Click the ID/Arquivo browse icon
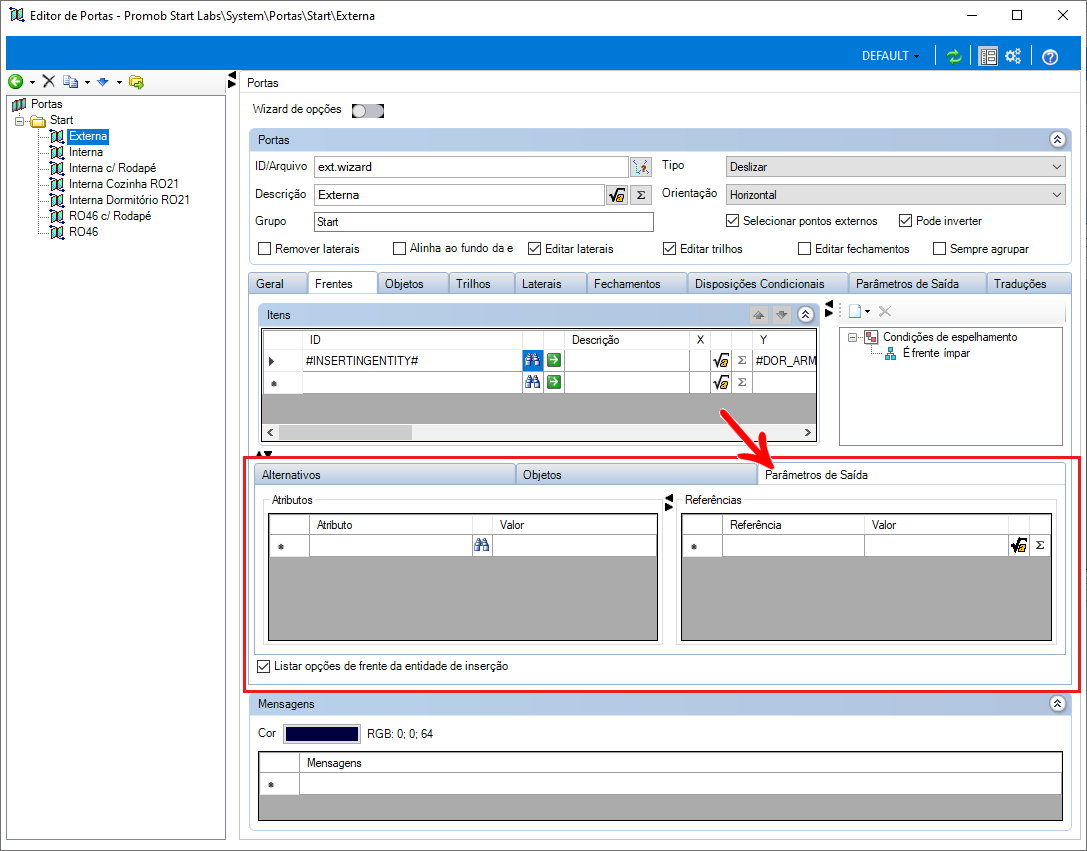Screen dimensions: 1087x851 (641, 167)
